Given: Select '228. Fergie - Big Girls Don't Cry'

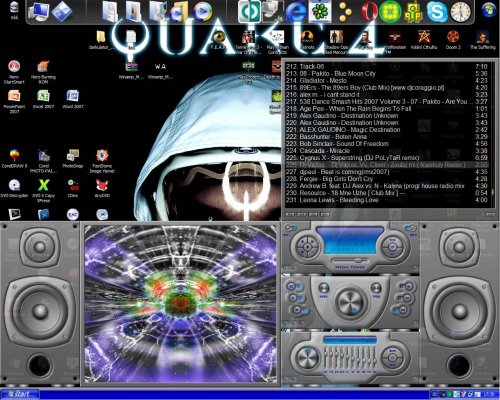Looking at the screenshot, I should point(387,179).
